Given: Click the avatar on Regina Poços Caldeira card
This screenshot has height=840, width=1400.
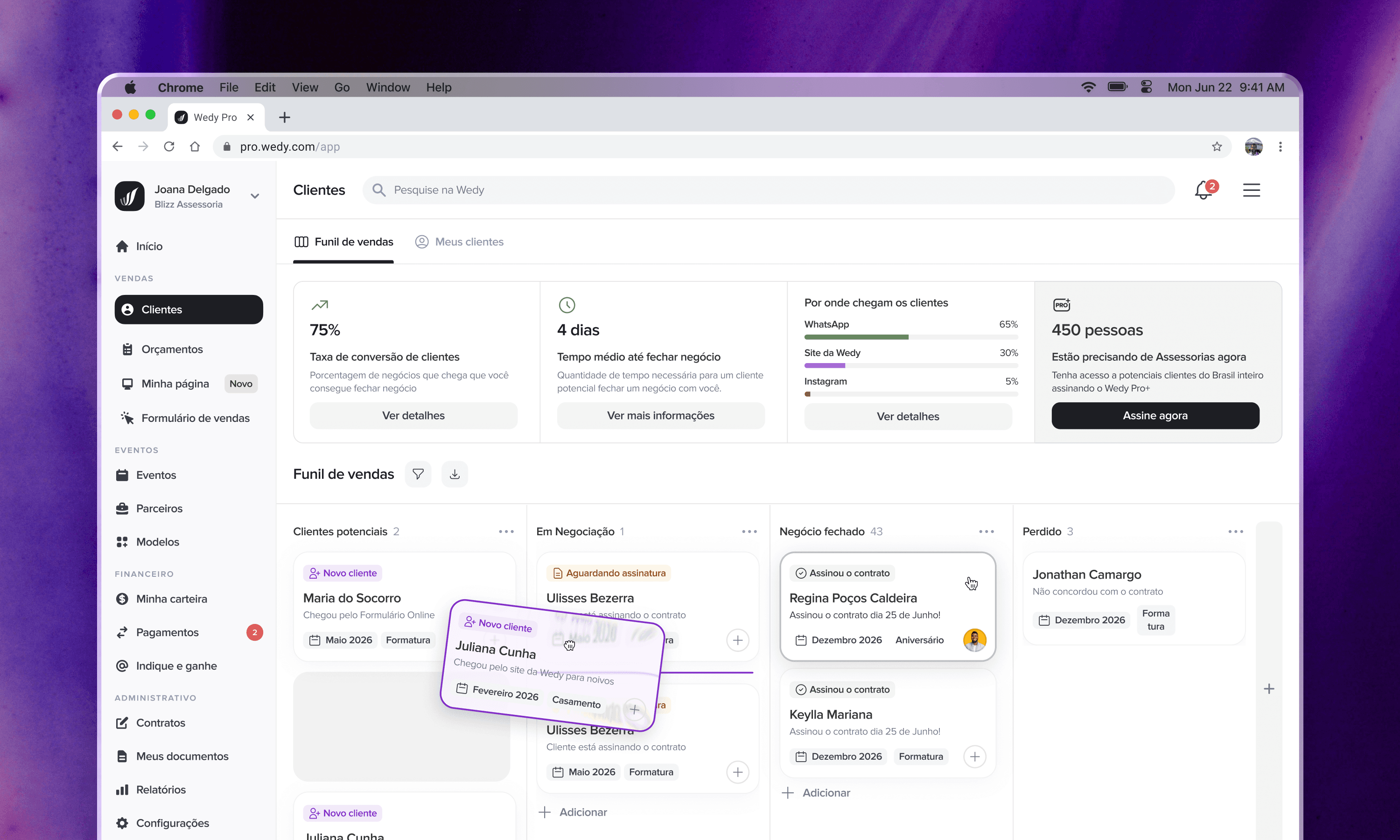Looking at the screenshot, I should click(x=974, y=640).
